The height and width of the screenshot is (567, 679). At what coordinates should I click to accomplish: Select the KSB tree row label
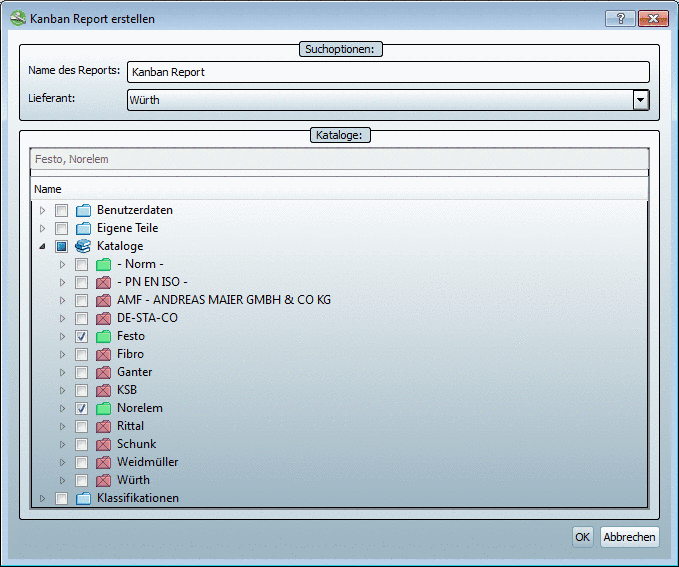click(127, 390)
